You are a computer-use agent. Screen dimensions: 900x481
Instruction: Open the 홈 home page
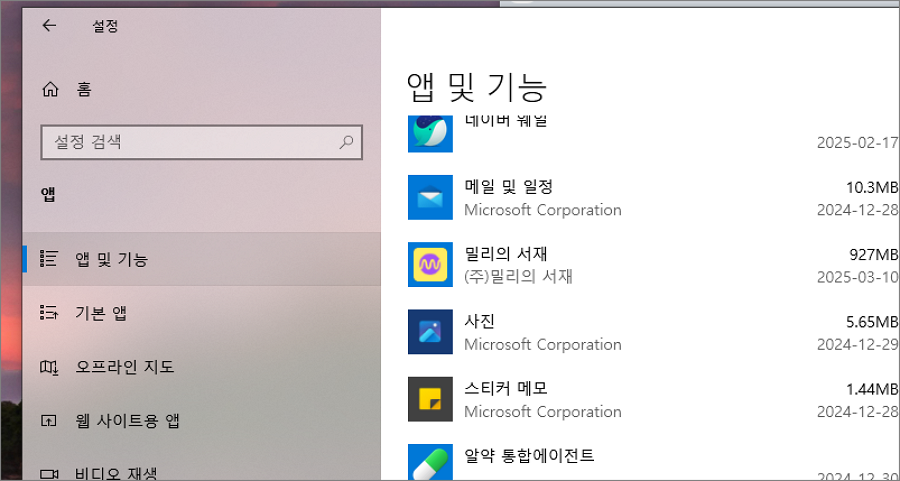(201, 90)
